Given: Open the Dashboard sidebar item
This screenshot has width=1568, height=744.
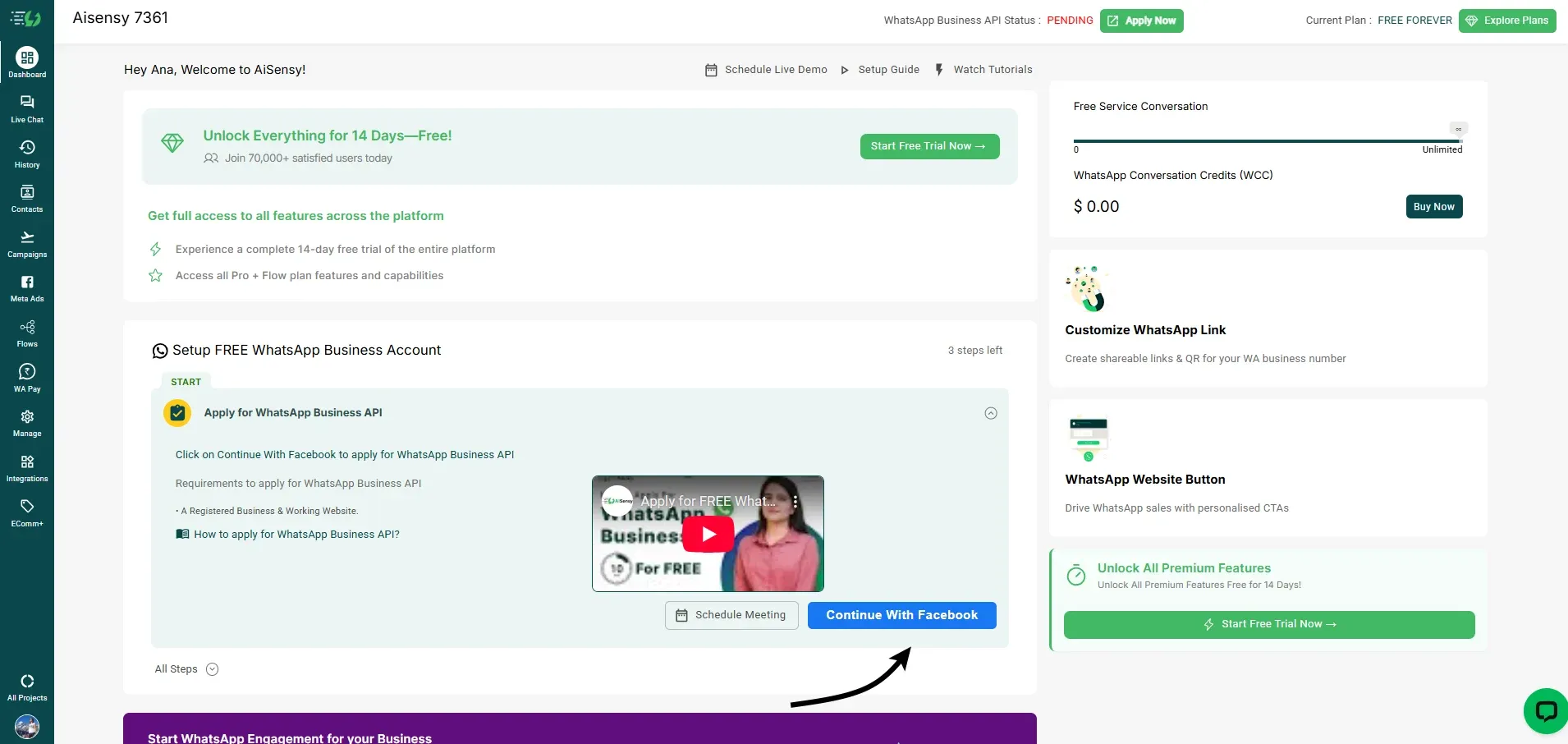Looking at the screenshot, I should click(27, 63).
